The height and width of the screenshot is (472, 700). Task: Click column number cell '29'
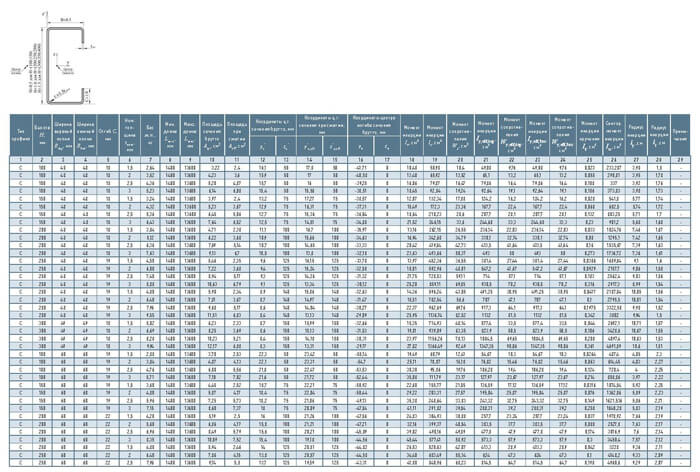[680, 159]
